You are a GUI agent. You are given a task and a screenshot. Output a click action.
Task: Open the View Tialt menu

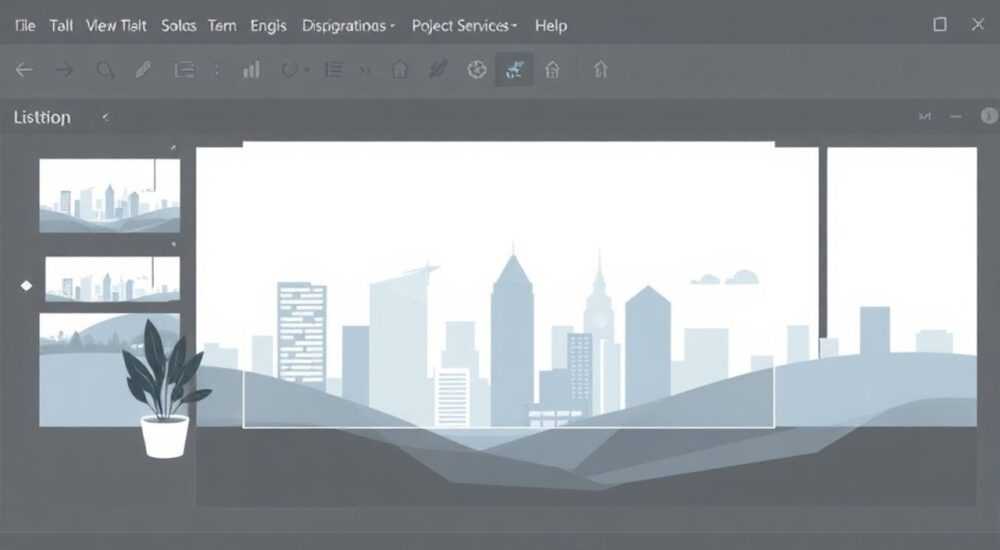pos(116,26)
